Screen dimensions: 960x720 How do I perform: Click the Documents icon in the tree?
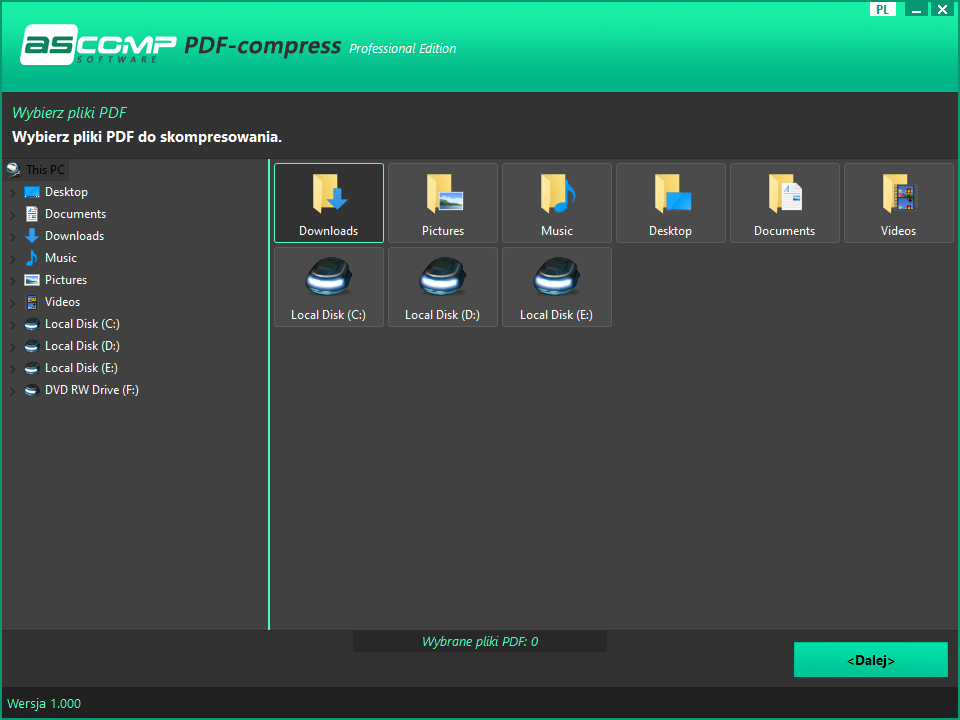(32, 214)
